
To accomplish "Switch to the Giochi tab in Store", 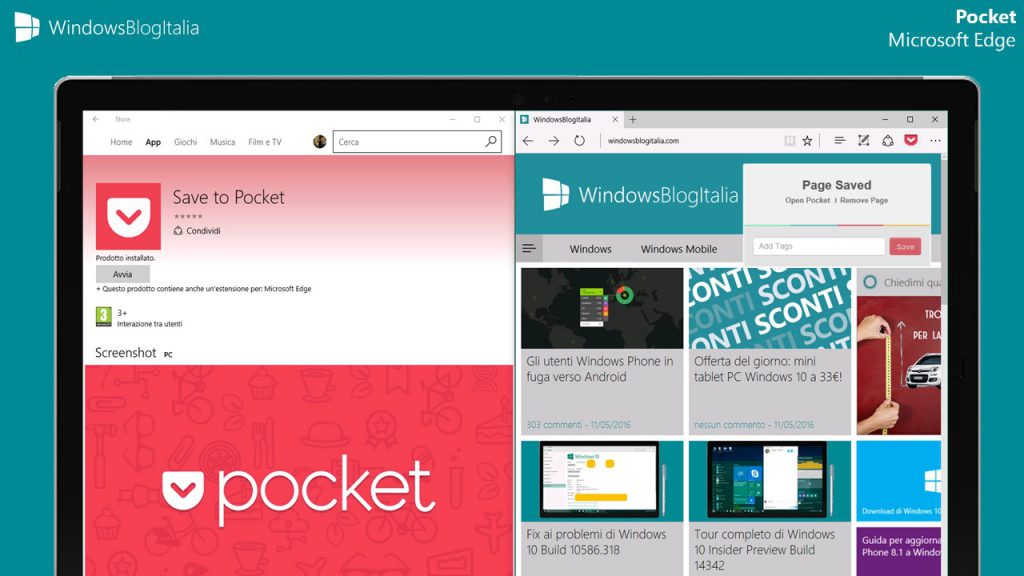I will [x=185, y=142].
